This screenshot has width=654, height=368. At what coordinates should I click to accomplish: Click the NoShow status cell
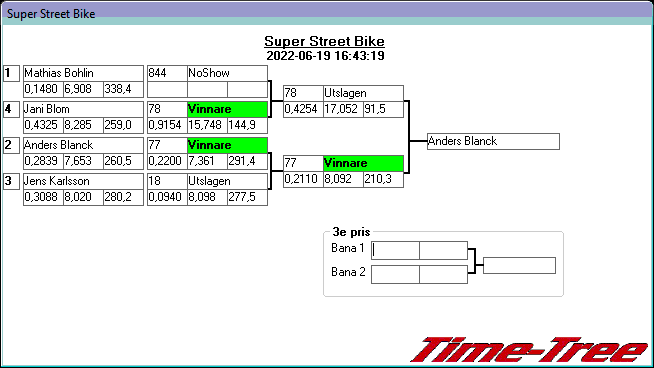click(227, 73)
